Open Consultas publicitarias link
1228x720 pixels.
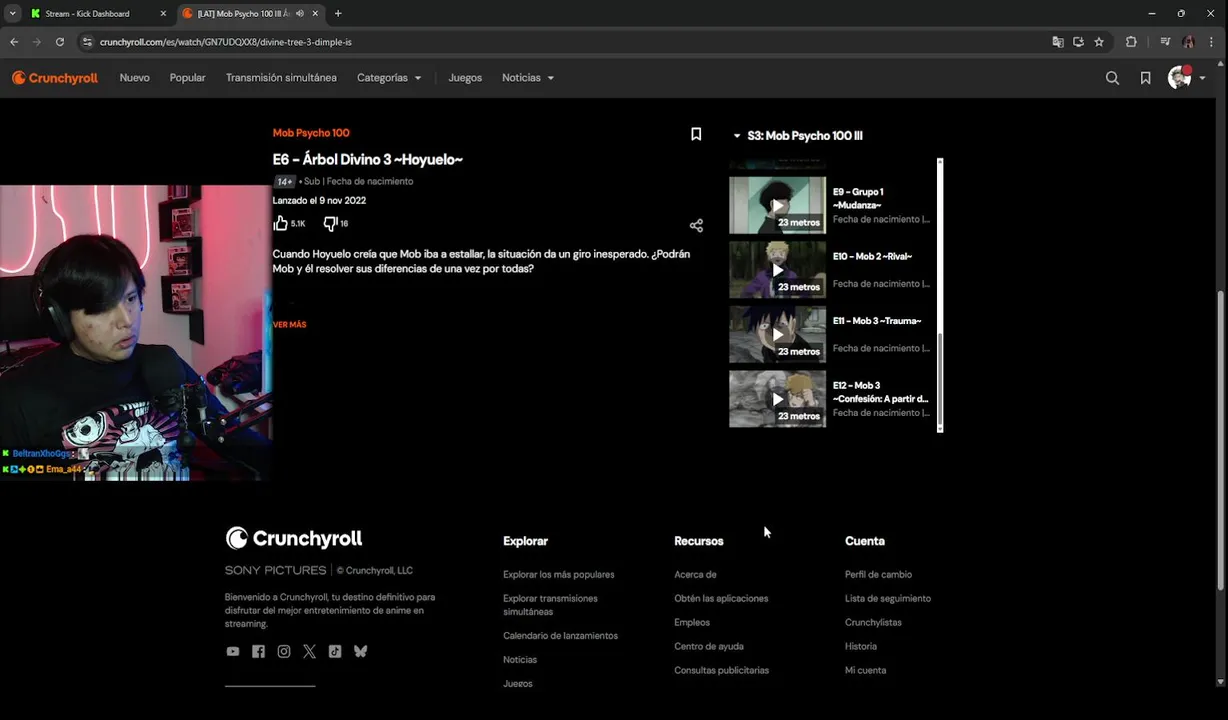point(721,671)
